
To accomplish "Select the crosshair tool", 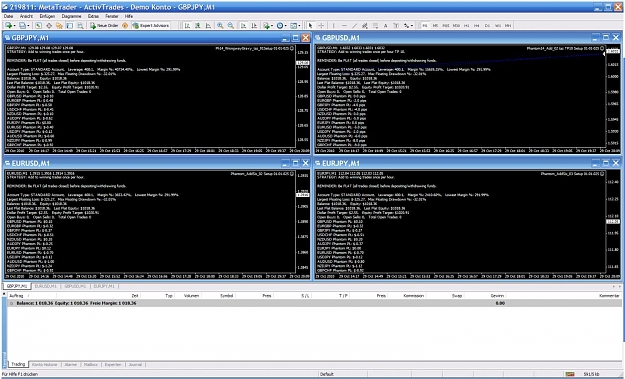I will click(x=321, y=26).
